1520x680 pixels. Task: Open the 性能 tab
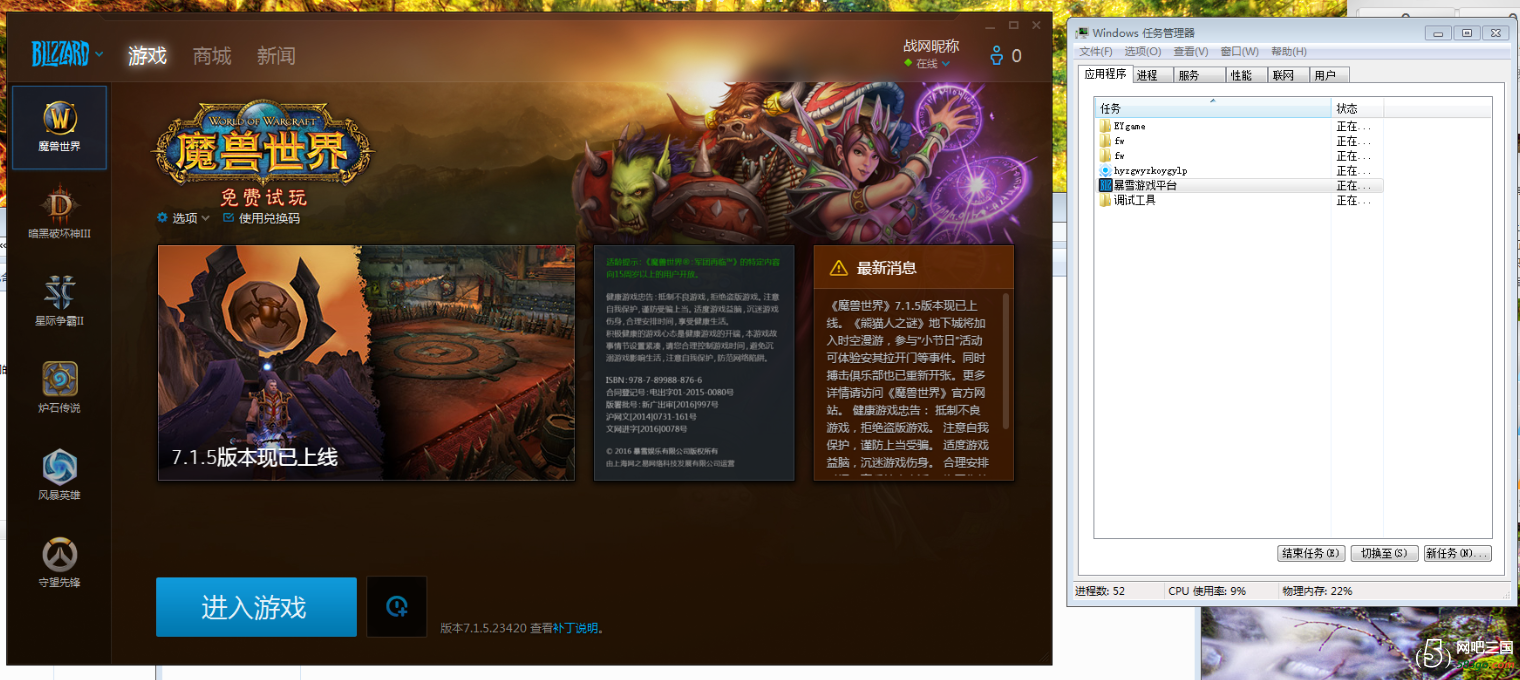[x=1247, y=75]
